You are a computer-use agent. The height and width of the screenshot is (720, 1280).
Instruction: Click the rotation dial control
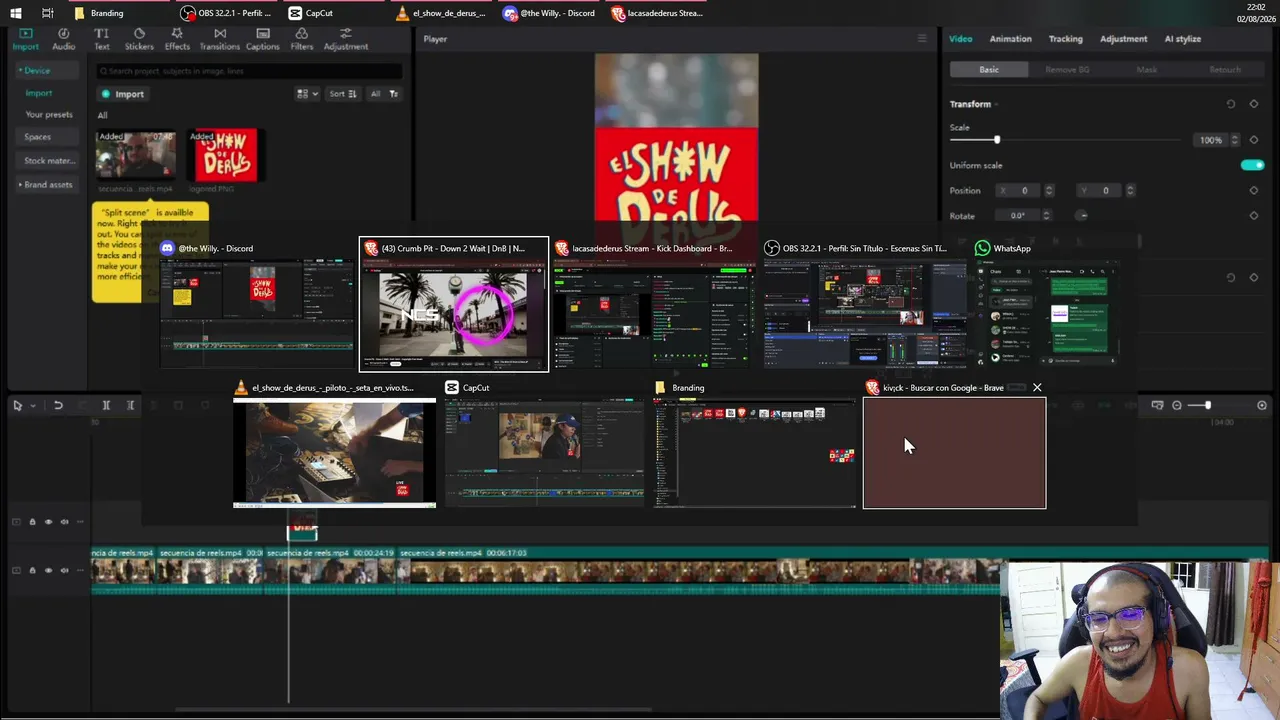(x=1082, y=215)
